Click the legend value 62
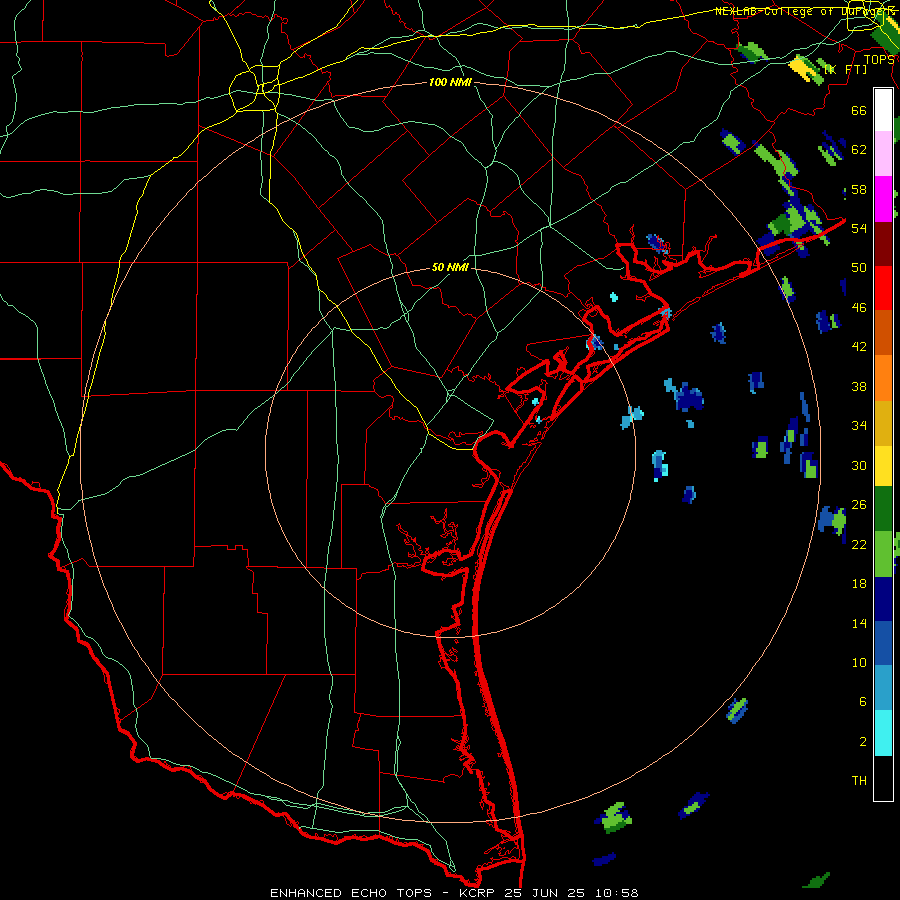Screen dimensions: 900x900 point(859,149)
